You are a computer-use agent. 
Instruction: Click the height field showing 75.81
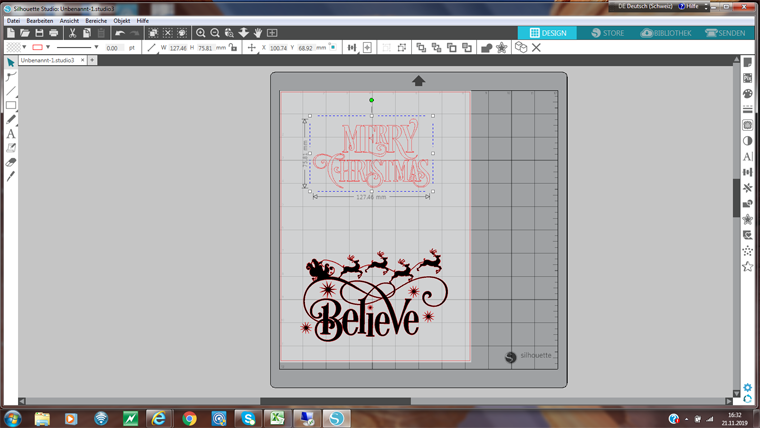[206, 48]
